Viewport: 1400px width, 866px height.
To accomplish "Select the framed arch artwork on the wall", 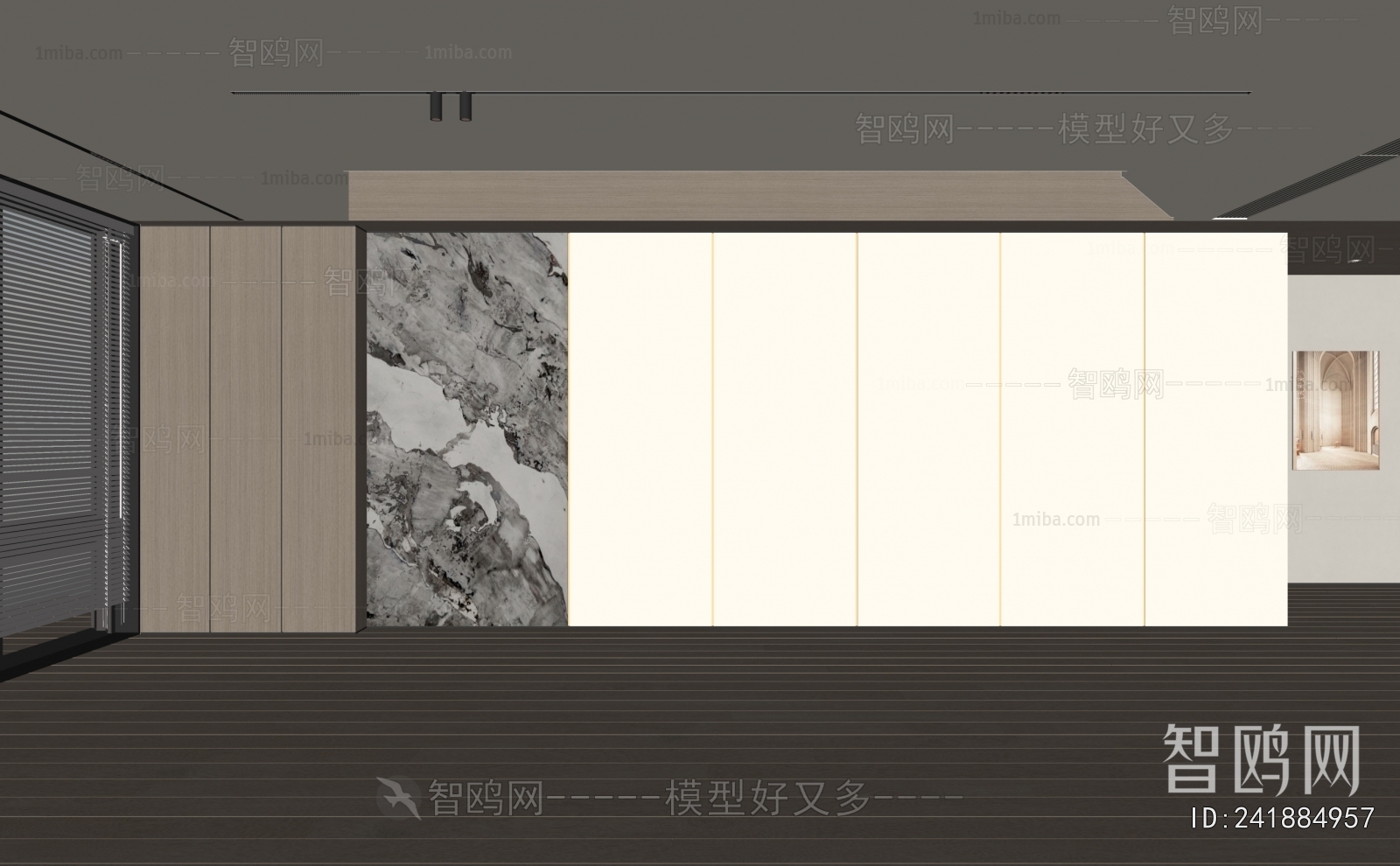I will click(1335, 410).
